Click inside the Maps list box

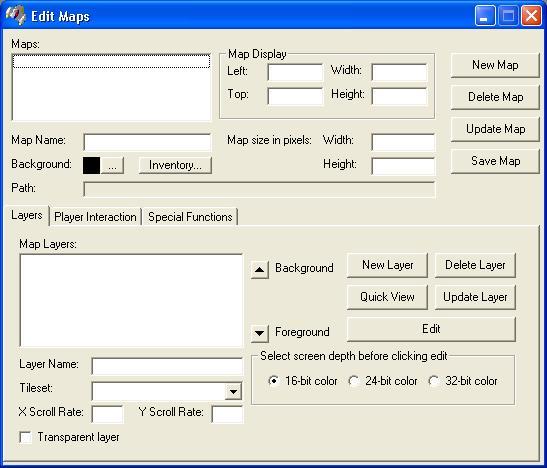tap(111, 87)
